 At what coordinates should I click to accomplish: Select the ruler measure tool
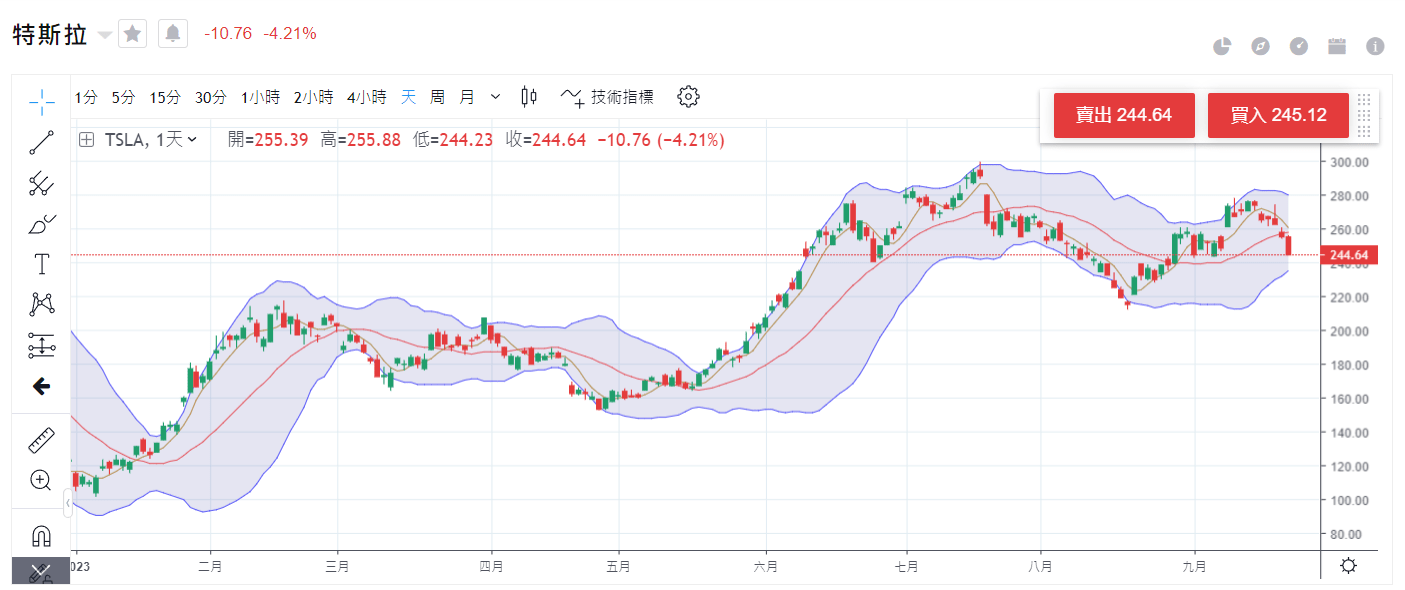pos(42,439)
